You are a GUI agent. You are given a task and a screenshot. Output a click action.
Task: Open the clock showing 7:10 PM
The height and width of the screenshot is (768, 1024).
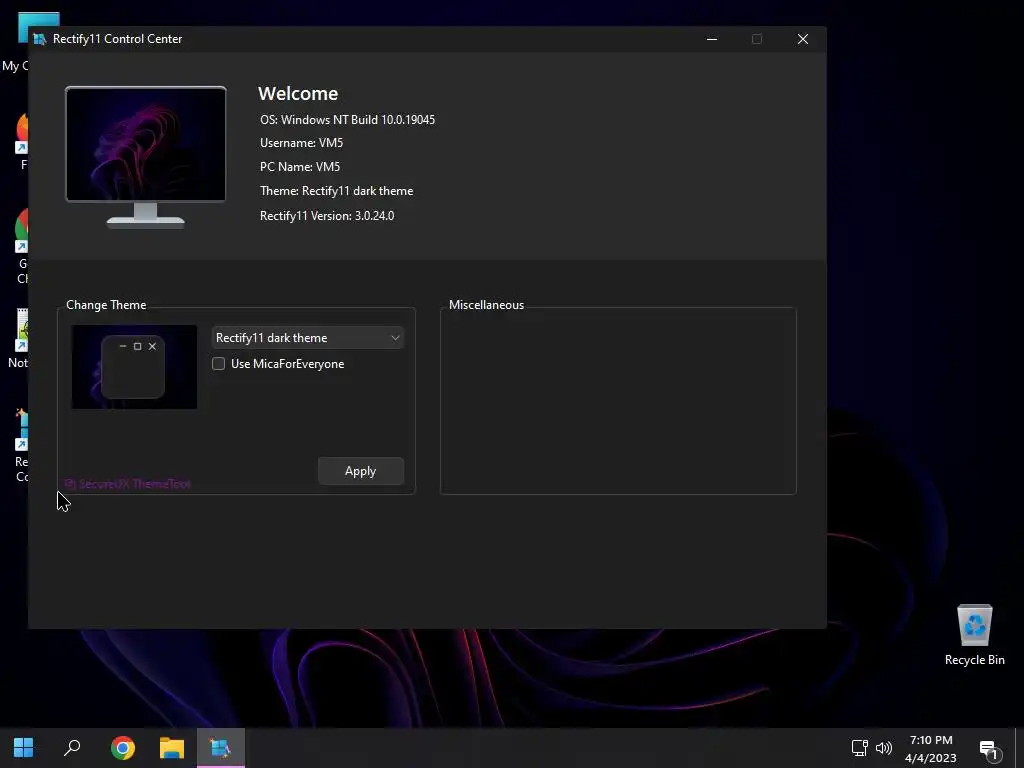click(x=931, y=748)
